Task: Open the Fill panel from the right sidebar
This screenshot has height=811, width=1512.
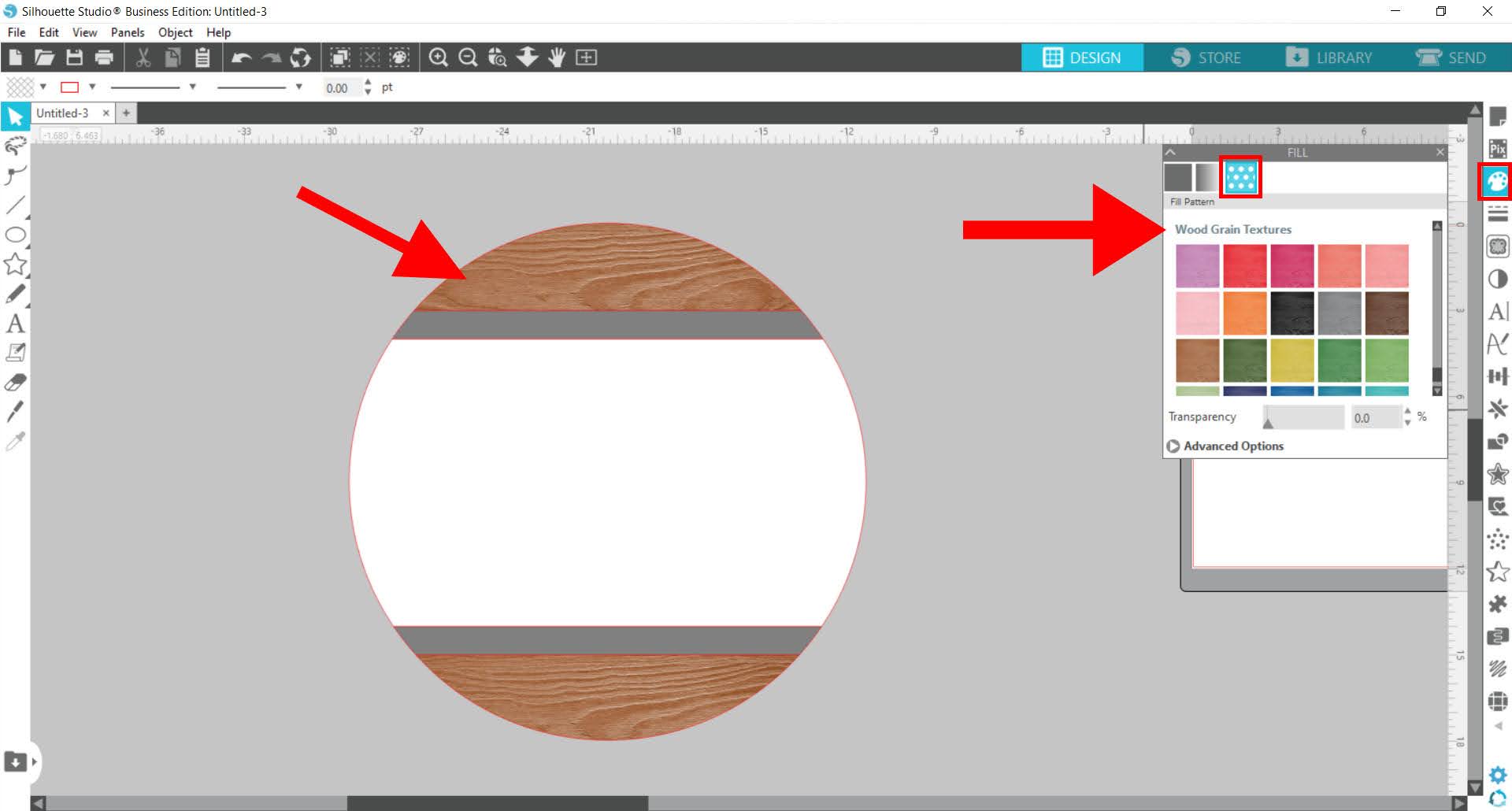Action: point(1497,182)
